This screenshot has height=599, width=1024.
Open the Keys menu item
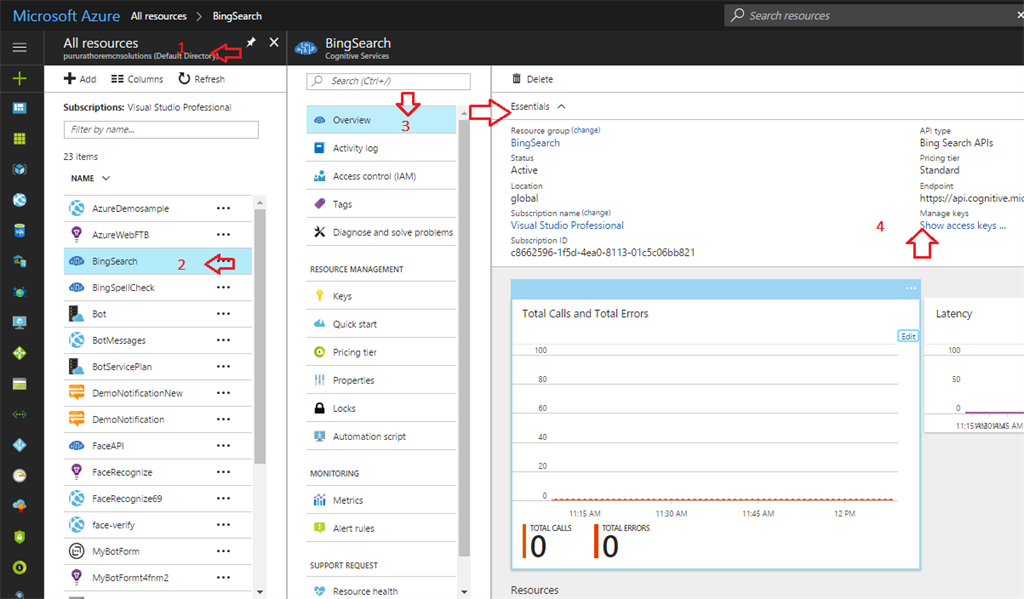click(381, 296)
